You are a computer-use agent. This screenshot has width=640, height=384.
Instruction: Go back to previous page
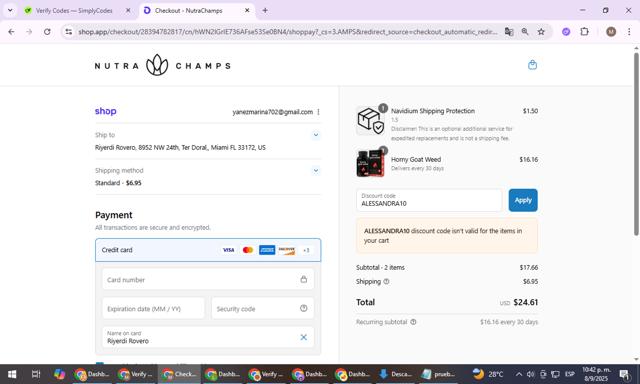pos(11,31)
